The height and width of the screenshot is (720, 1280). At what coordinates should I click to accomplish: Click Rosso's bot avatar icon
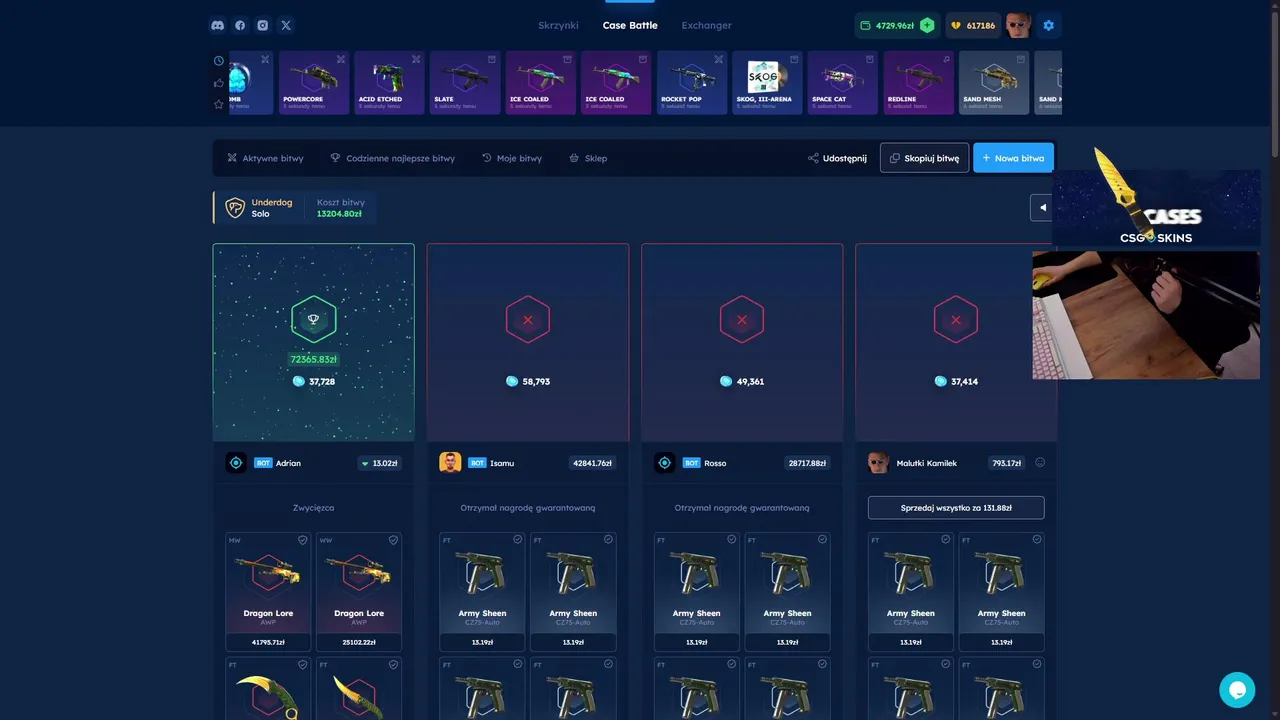click(x=664, y=462)
